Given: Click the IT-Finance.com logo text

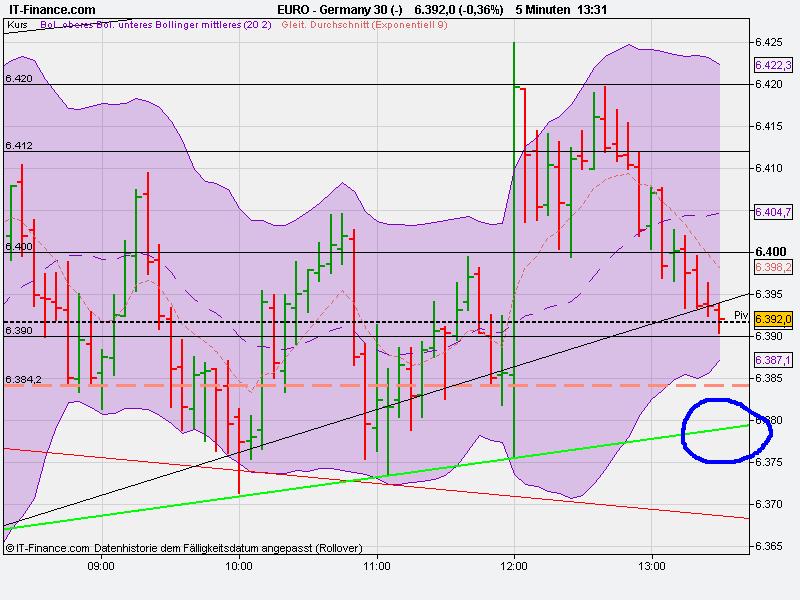Looking at the screenshot, I should click(x=50, y=8).
